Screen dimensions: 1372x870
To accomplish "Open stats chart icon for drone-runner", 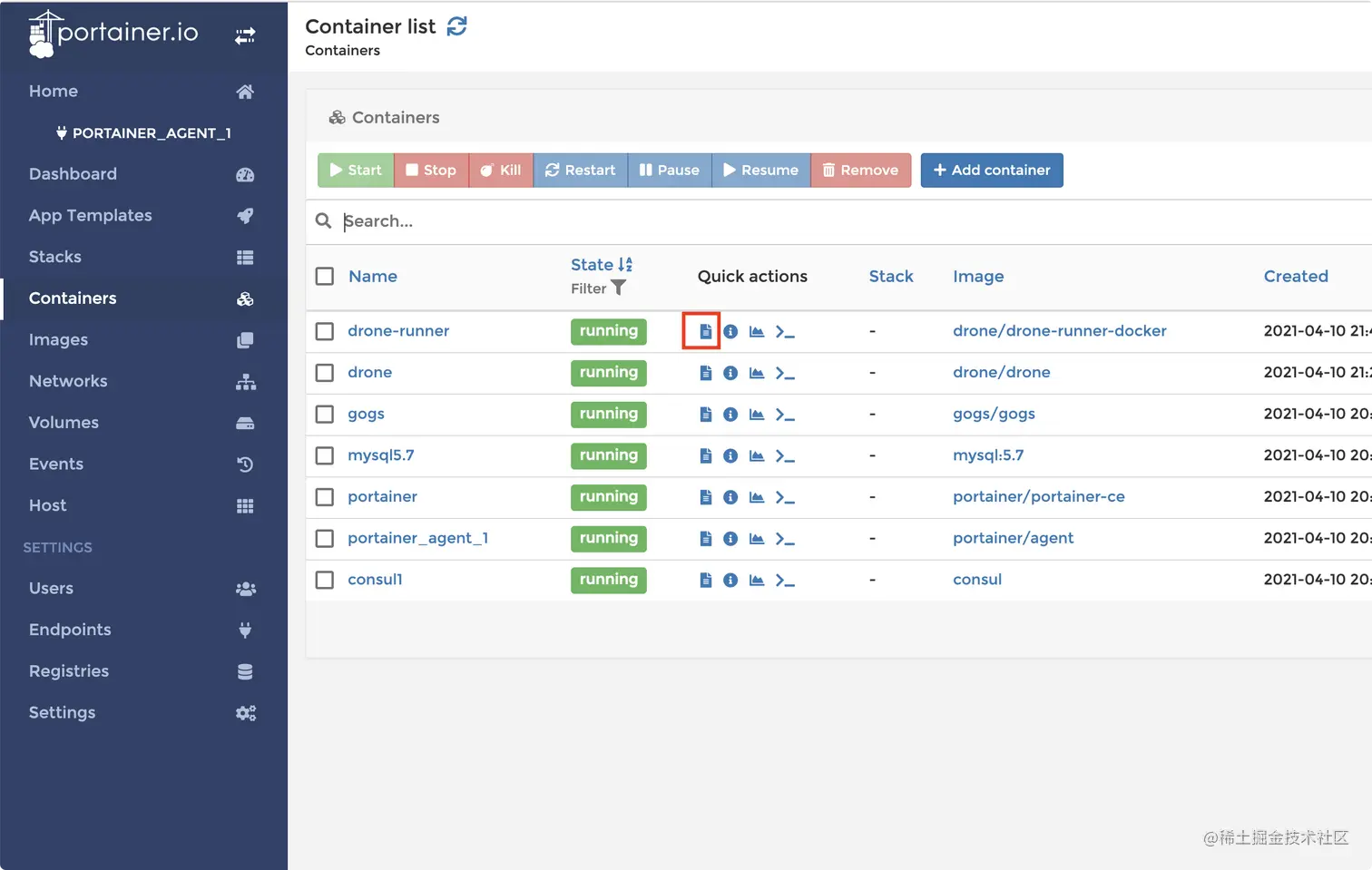I will (x=757, y=332).
